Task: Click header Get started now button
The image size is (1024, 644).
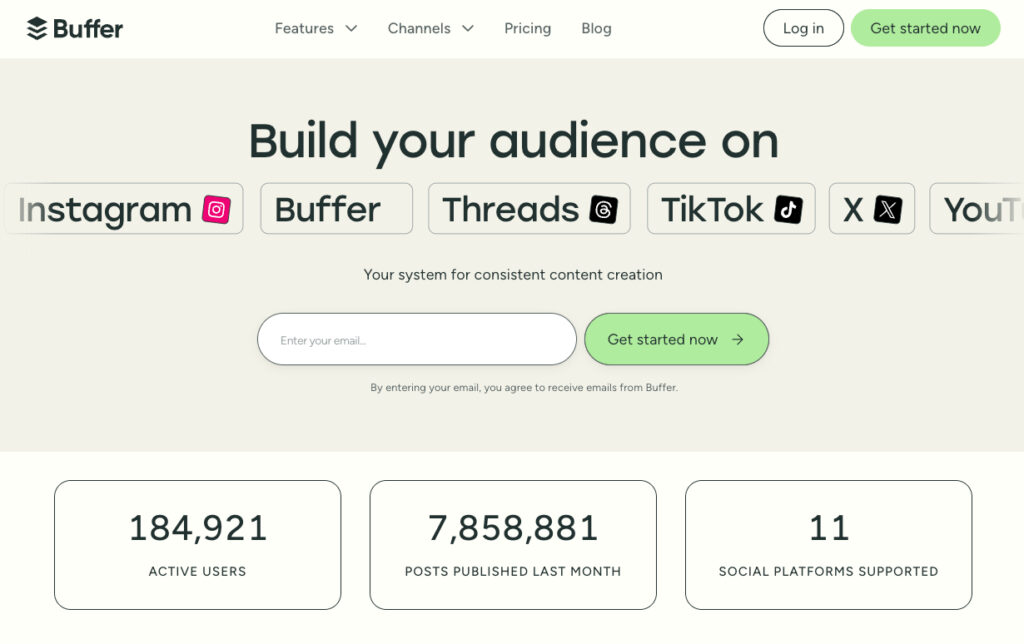Action: pos(925,28)
